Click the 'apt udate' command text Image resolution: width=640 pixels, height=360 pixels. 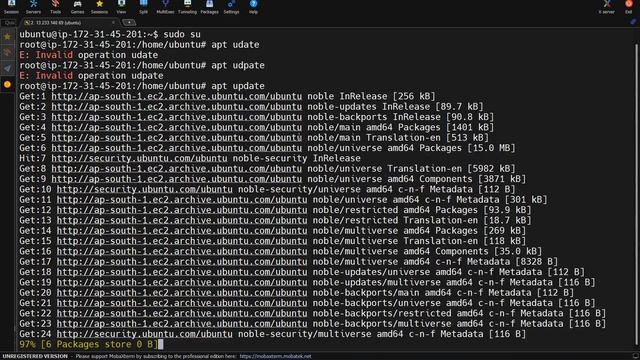pyautogui.click(x=235, y=44)
